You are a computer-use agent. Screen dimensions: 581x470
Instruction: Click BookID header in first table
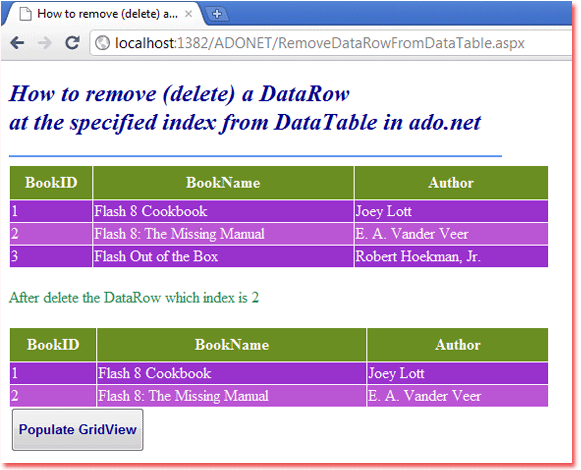[51, 183]
